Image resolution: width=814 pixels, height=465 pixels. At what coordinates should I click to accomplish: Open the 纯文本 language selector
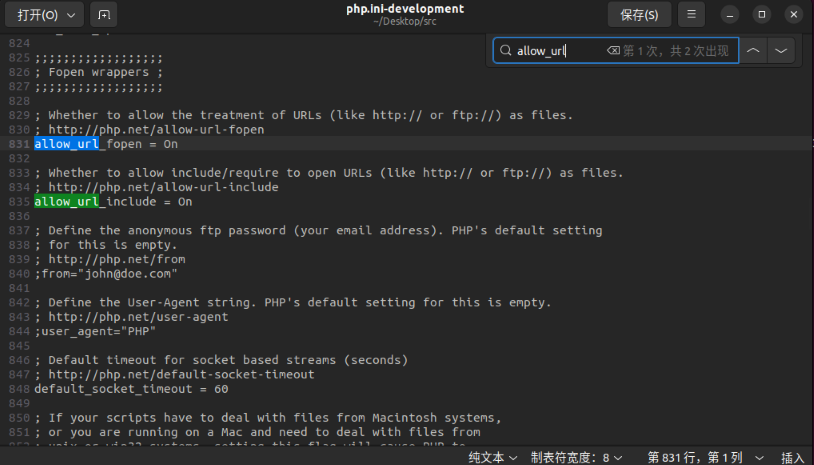(x=493, y=457)
